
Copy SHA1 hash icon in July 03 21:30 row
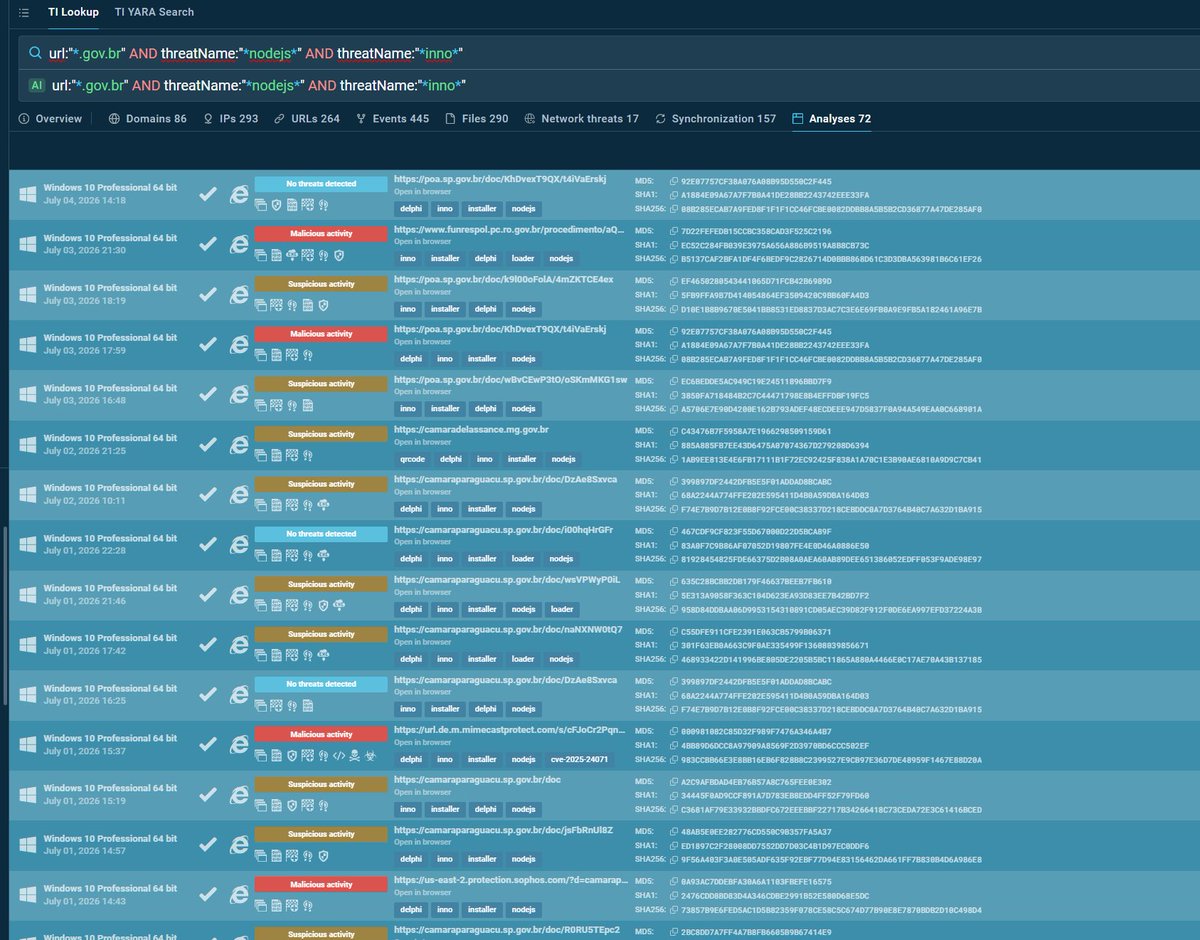point(674,245)
